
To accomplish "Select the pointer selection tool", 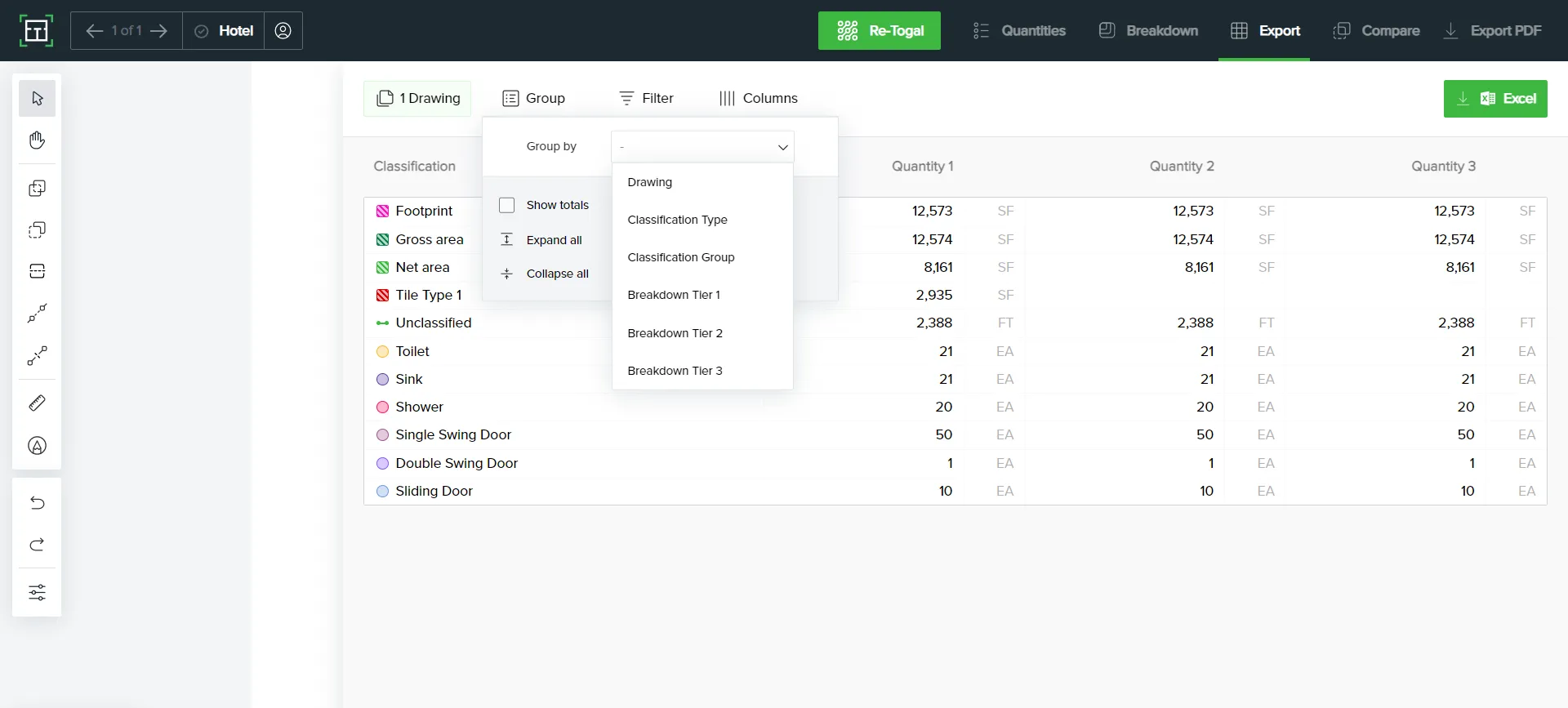I will (37, 99).
